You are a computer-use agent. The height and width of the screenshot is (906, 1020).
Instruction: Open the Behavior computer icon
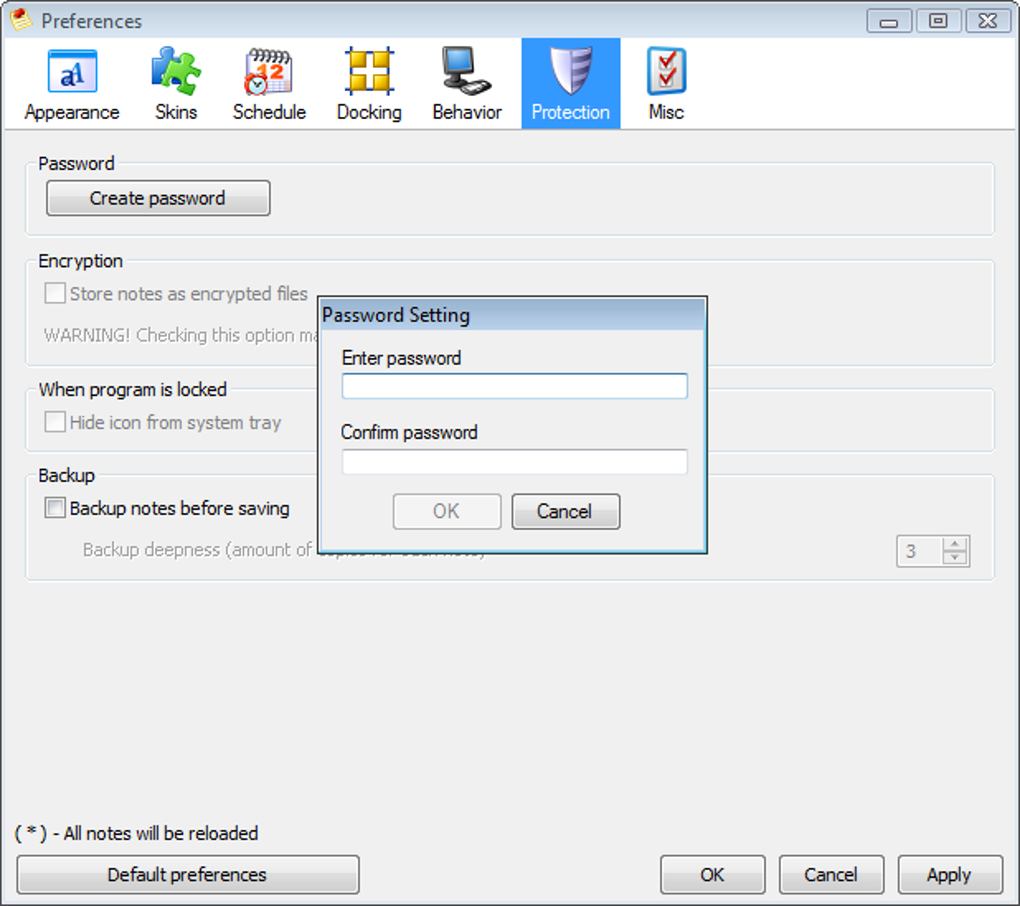[x=466, y=70]
